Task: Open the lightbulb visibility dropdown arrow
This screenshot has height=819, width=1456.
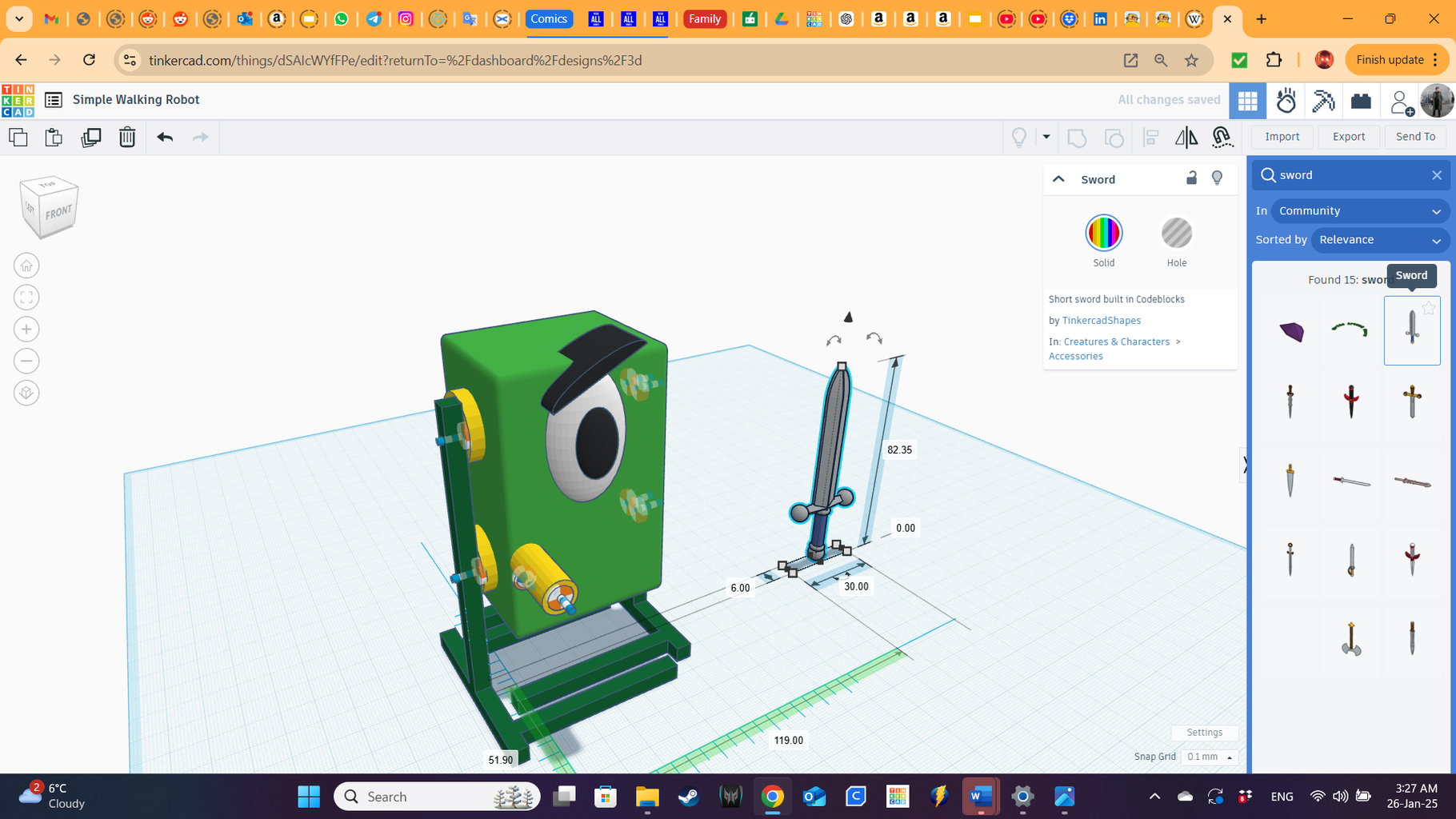Action: pos(1046,138)
